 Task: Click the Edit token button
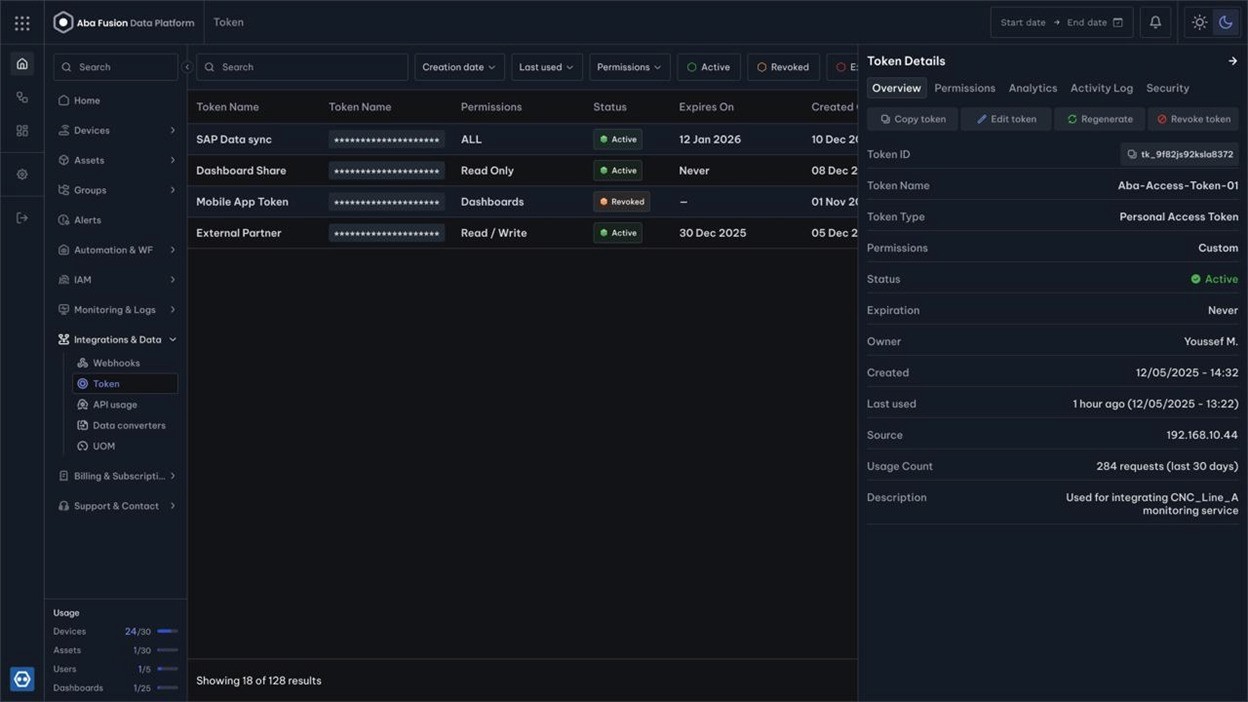pos(1006,119)
